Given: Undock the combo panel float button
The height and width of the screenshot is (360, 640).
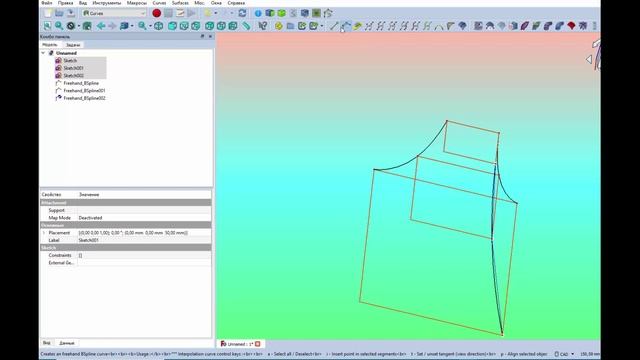Looking at the screenshot, I should 202,37.
